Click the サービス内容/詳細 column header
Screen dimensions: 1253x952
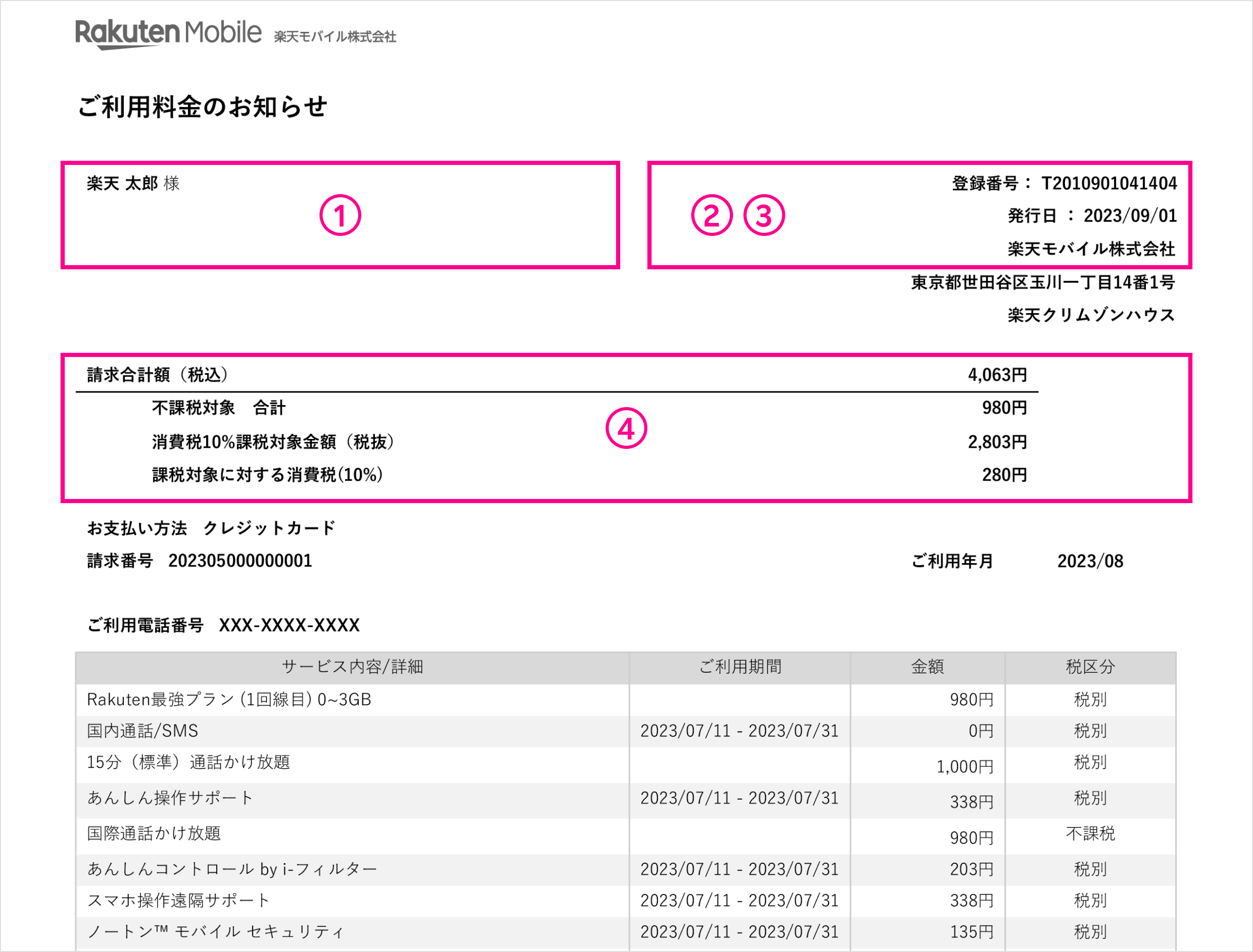point(352,667)
